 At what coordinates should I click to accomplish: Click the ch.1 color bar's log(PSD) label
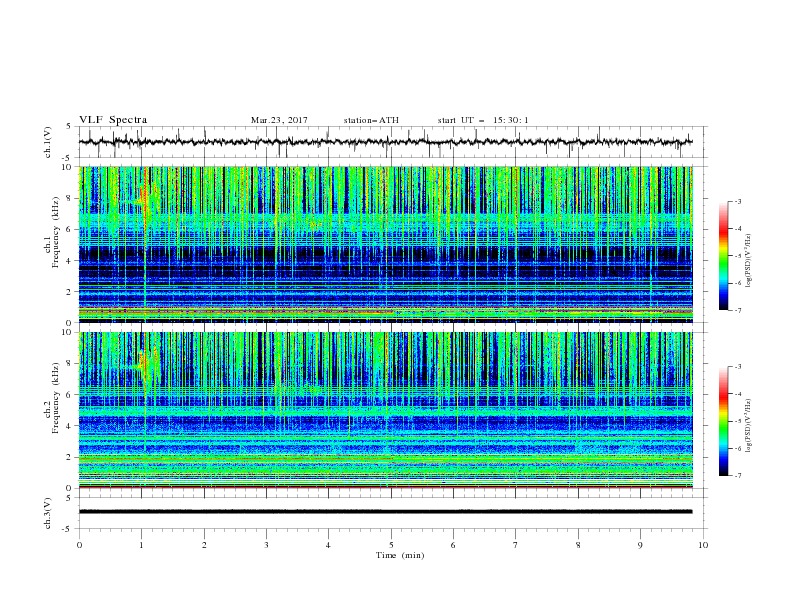(750, 261)
